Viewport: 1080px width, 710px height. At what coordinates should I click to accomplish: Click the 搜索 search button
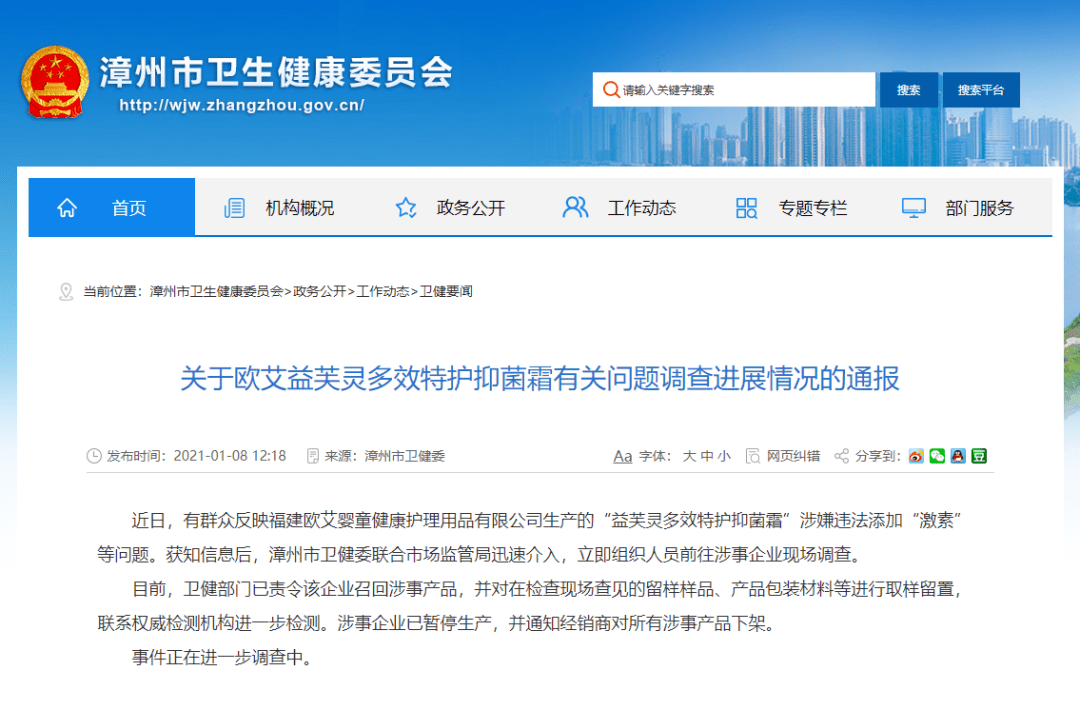[x=908, y=89]
